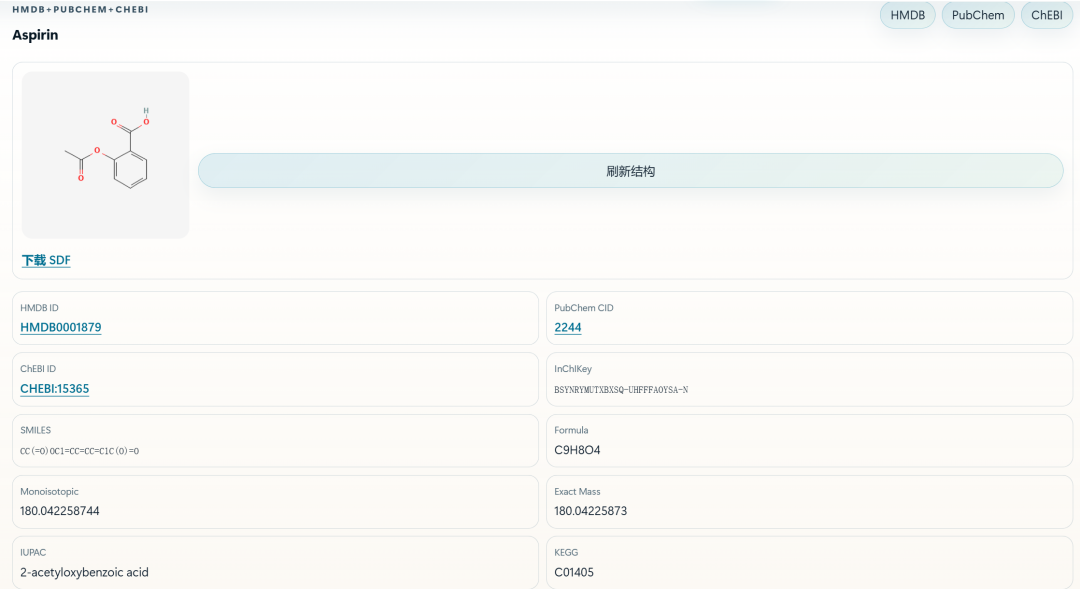Click the HMDB+PUBCHEM+CHEBI header label
The width and height of the screenshot is (1080, 589).
(80, 10)
